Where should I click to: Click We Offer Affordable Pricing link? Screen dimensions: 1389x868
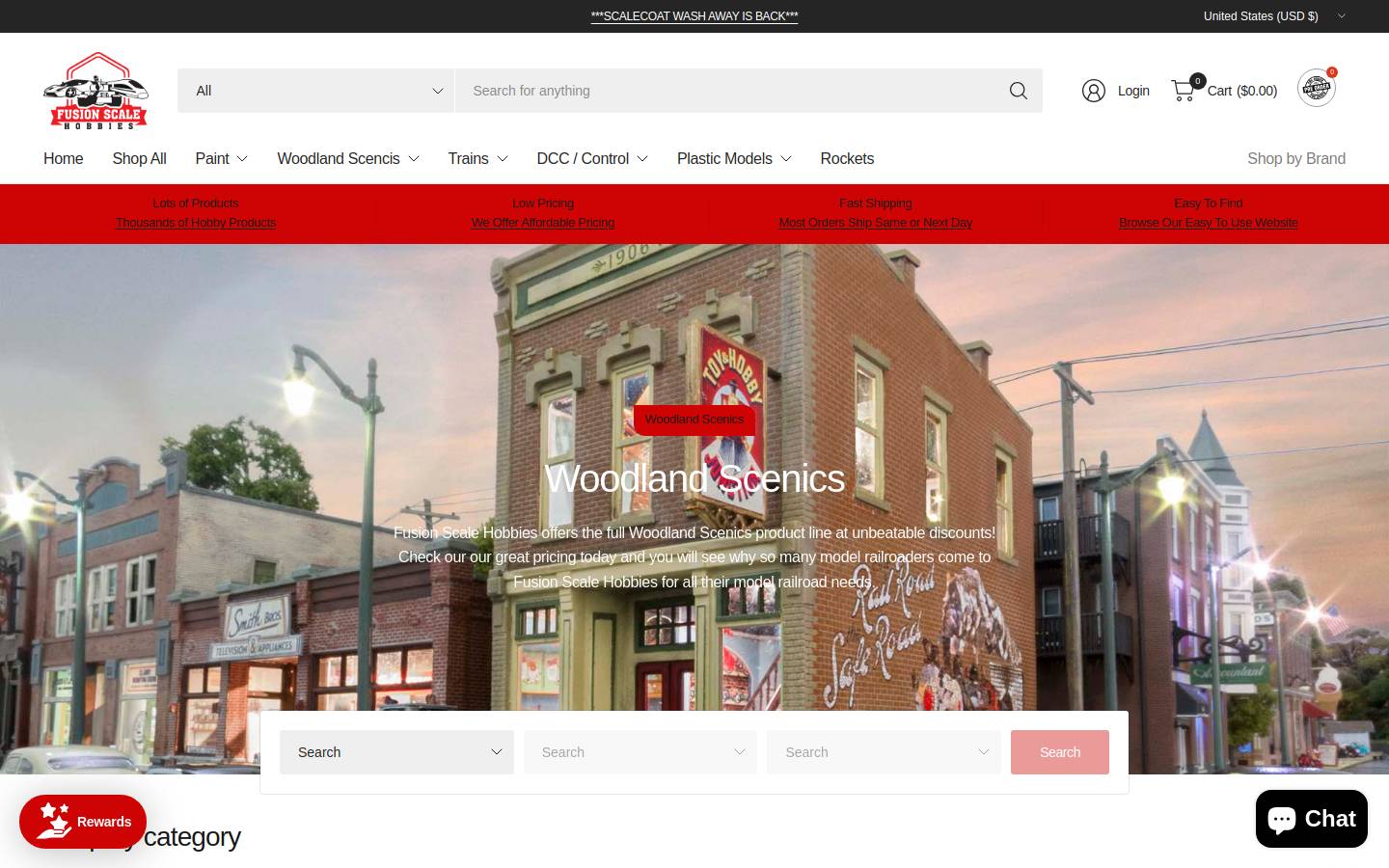pyautogui.click(x=543, y=223)
